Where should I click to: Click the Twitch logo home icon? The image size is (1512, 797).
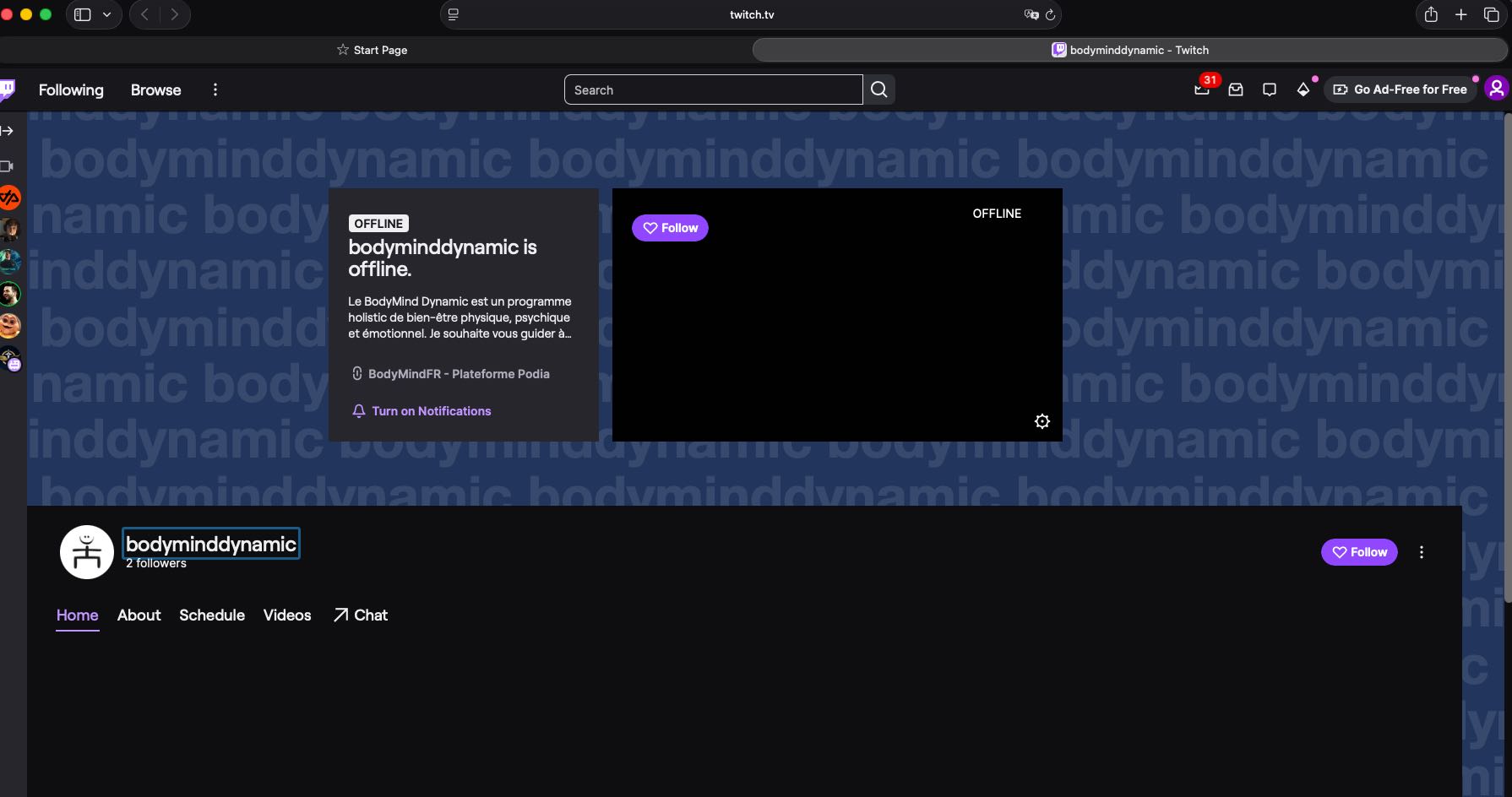[x=8, y=89]
